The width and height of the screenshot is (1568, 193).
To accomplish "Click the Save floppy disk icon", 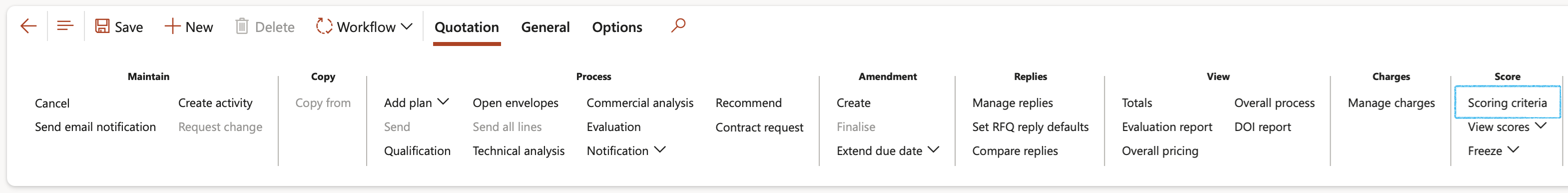I will (x=102, y=26).
